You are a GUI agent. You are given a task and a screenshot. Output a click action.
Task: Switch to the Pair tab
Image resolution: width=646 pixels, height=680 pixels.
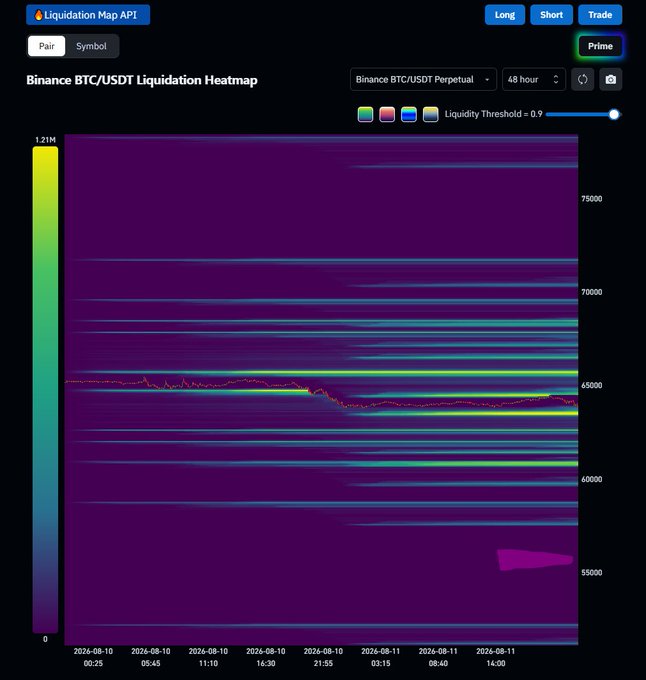47,46
